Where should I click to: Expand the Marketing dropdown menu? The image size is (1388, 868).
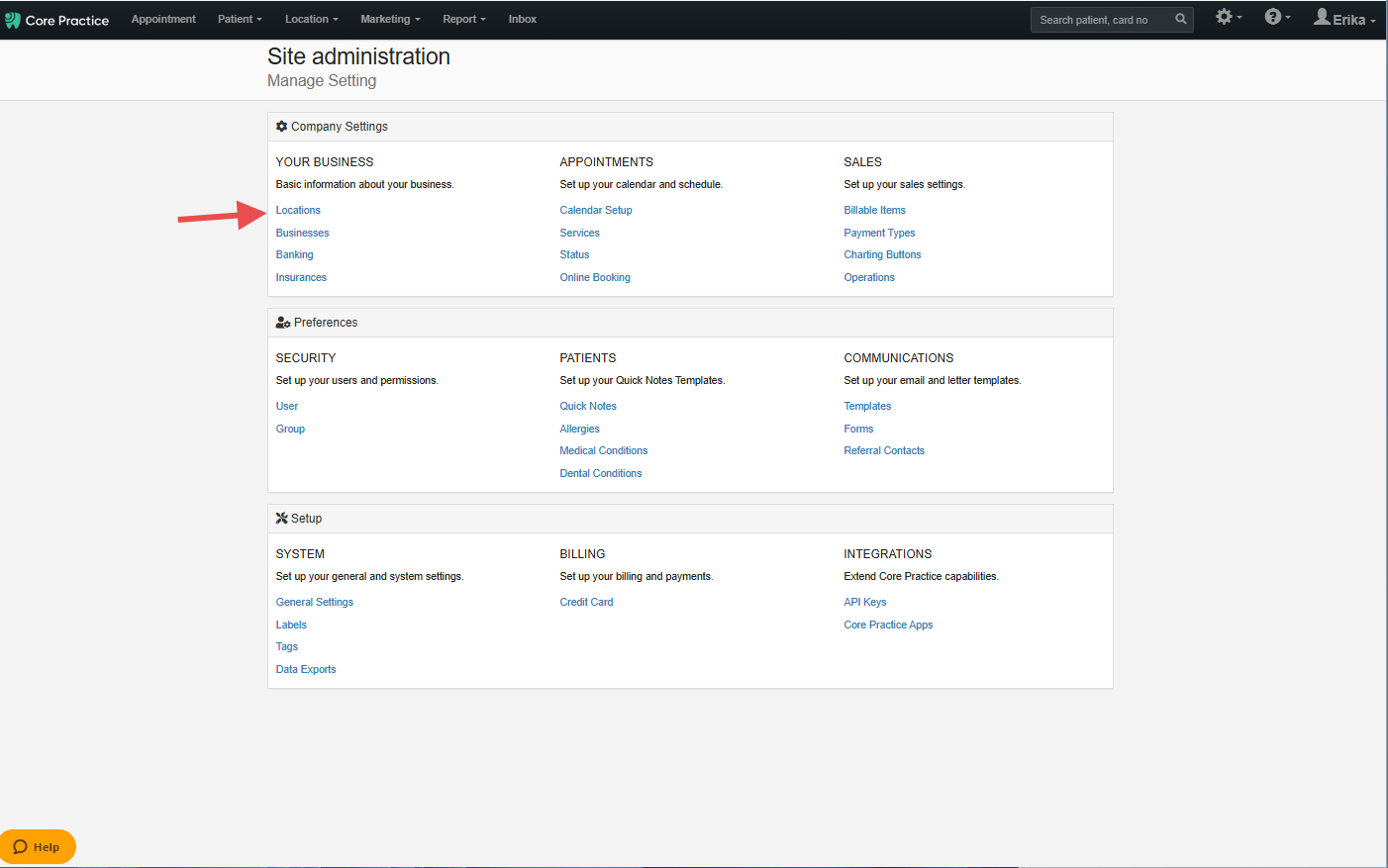pyautogui.click(x=390, y=19)
